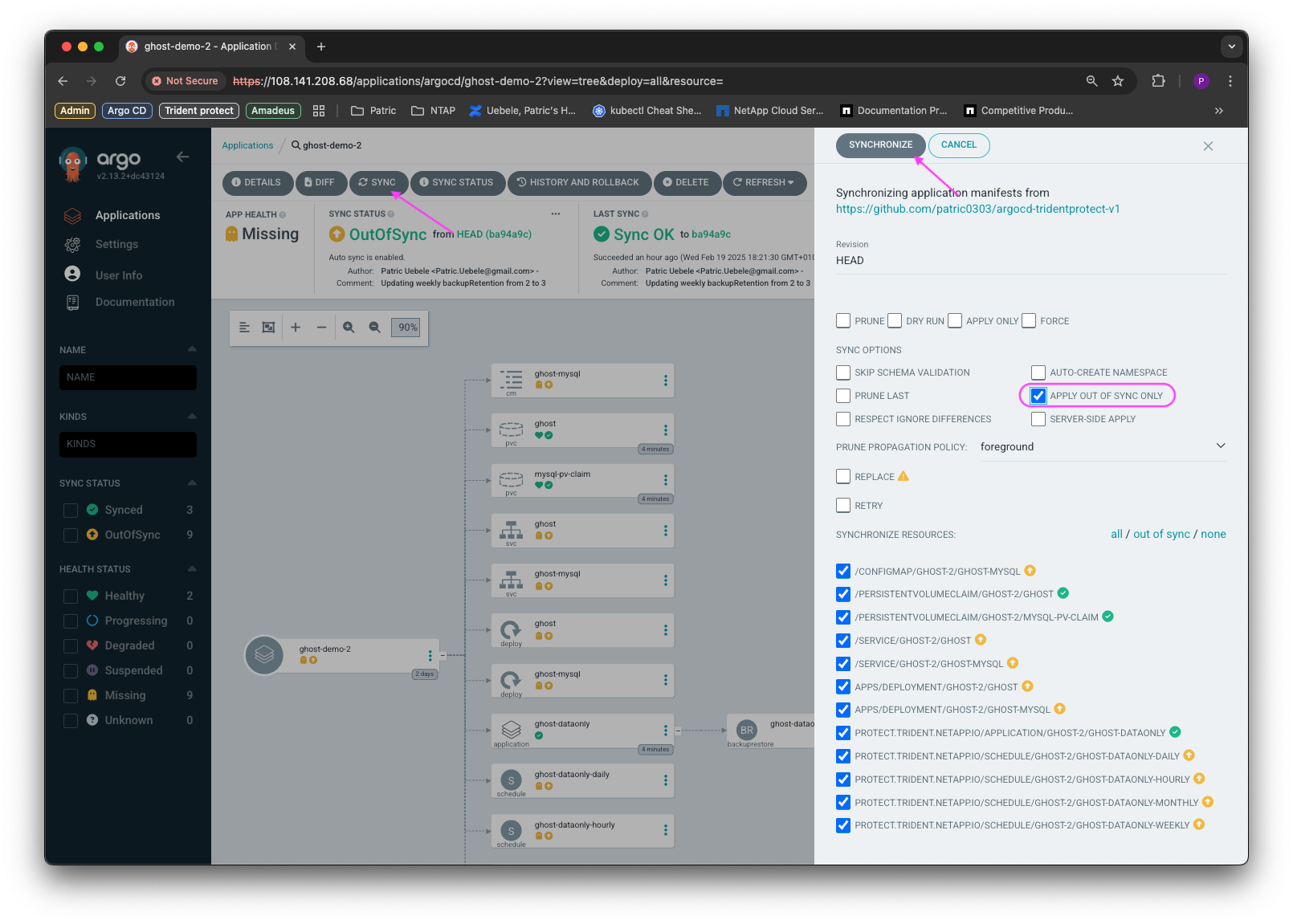Open HISTORY AND ROLLBACK
Image resolution: width=1293 pixels, height=924 pixels.
click(x=578, y=182)
